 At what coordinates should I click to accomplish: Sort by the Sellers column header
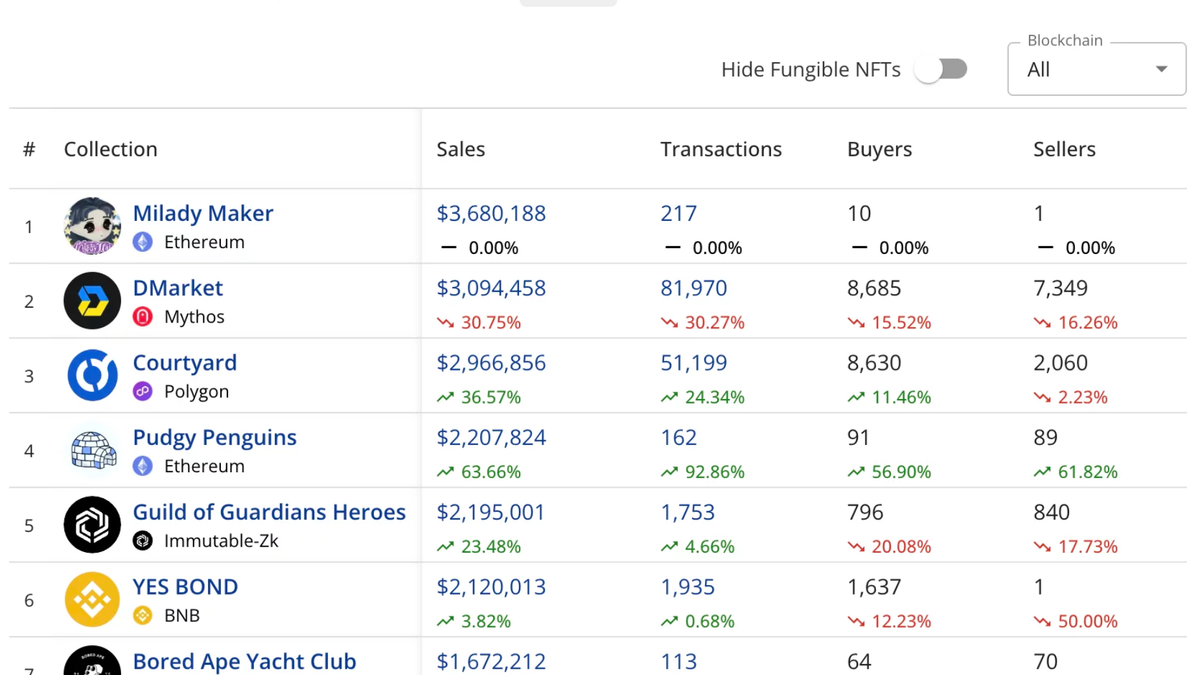1064,149
